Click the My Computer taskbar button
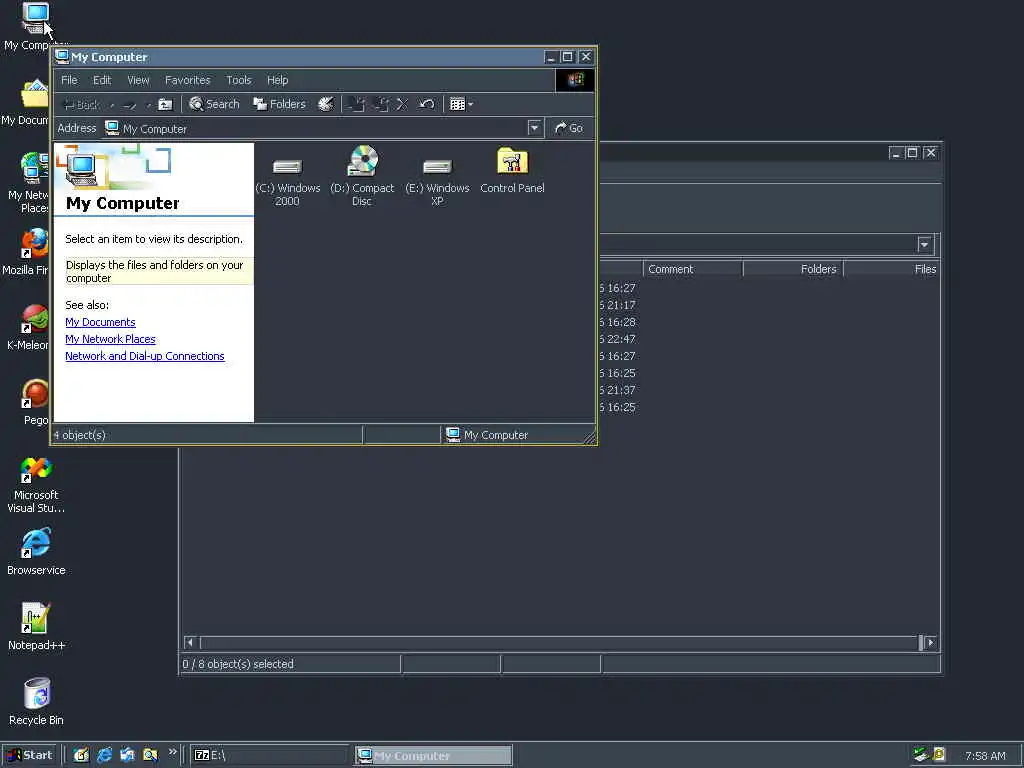1024x768 pixels. 434,756
